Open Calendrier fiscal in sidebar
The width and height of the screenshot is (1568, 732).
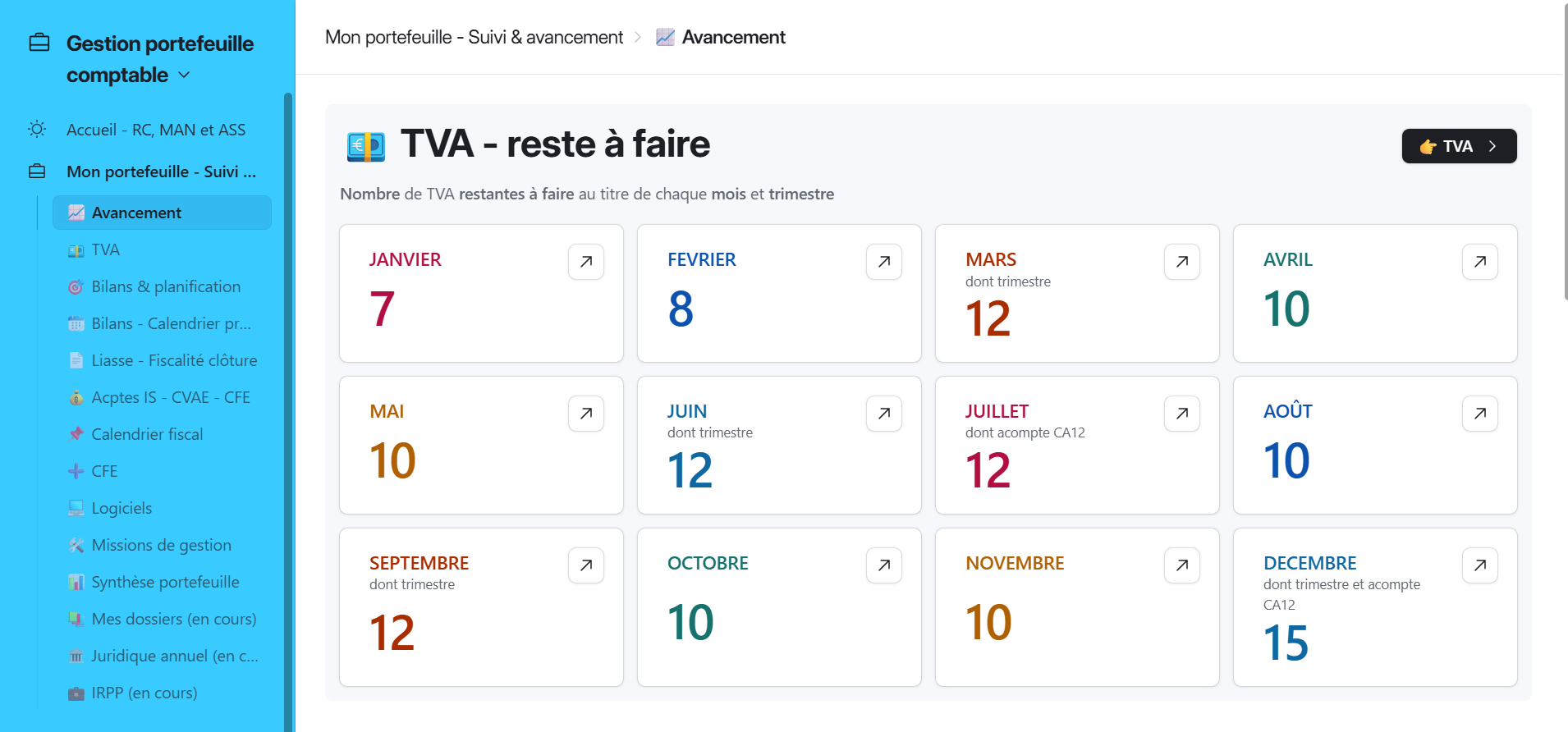click(147, 434)
